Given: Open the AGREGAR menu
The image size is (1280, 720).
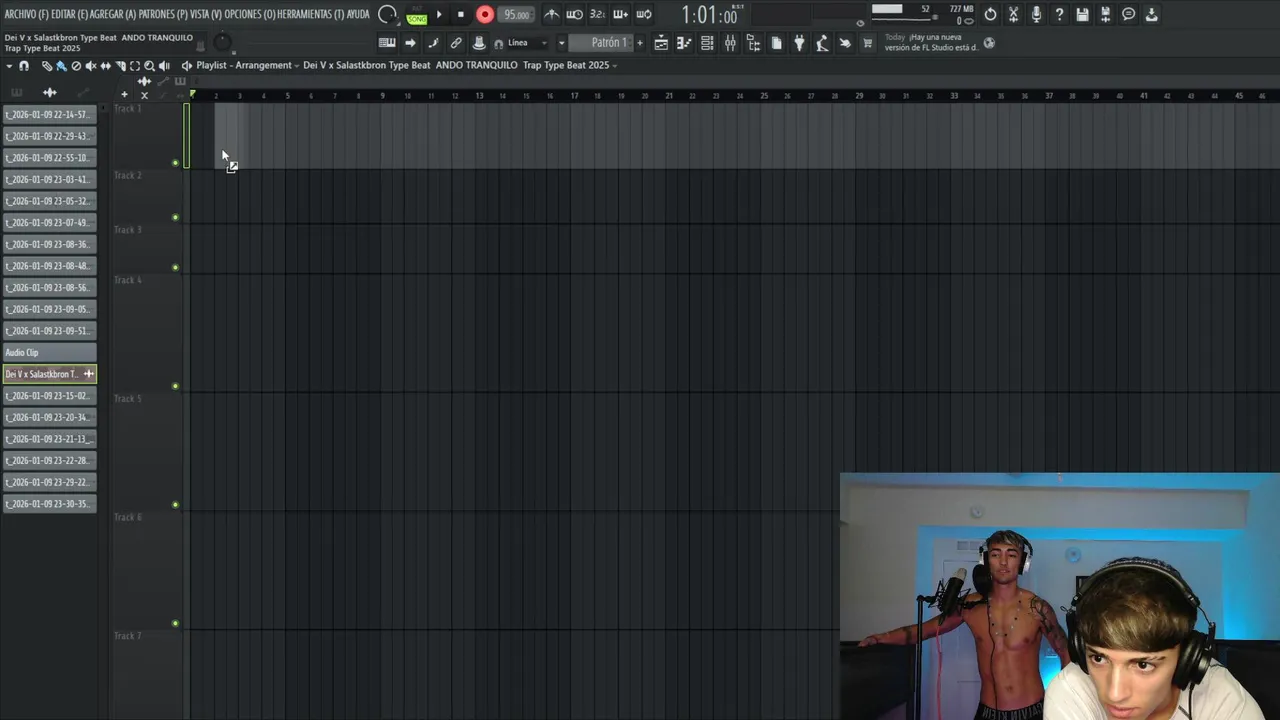Looking at the screenshot, I should 113,14.
